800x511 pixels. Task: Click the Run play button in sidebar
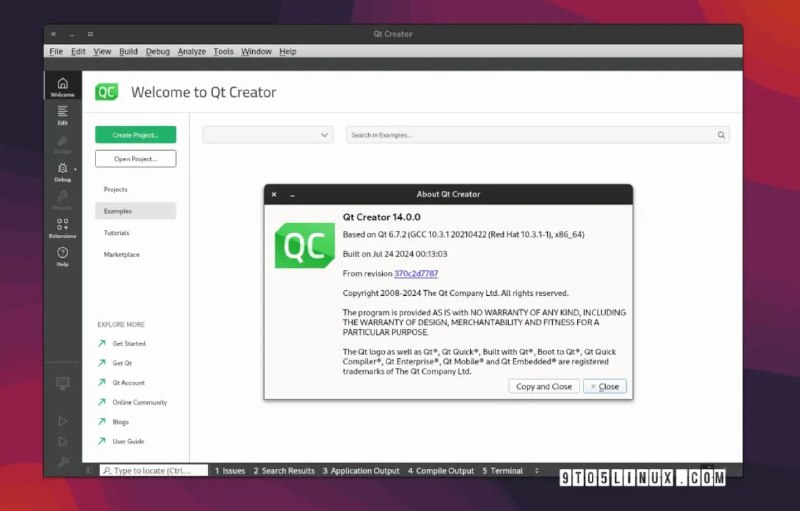62,421
